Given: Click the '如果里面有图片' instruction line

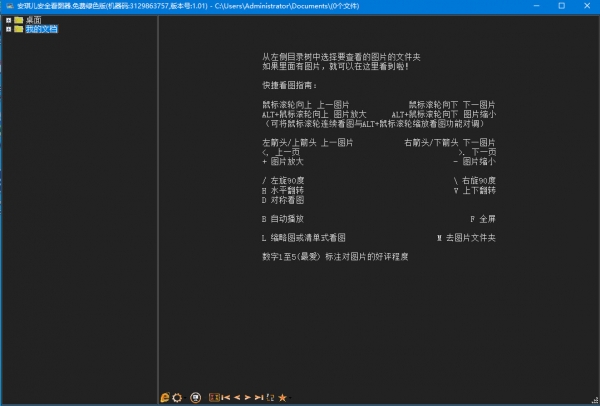Looking at the screenshot, I should pos(336,67).
